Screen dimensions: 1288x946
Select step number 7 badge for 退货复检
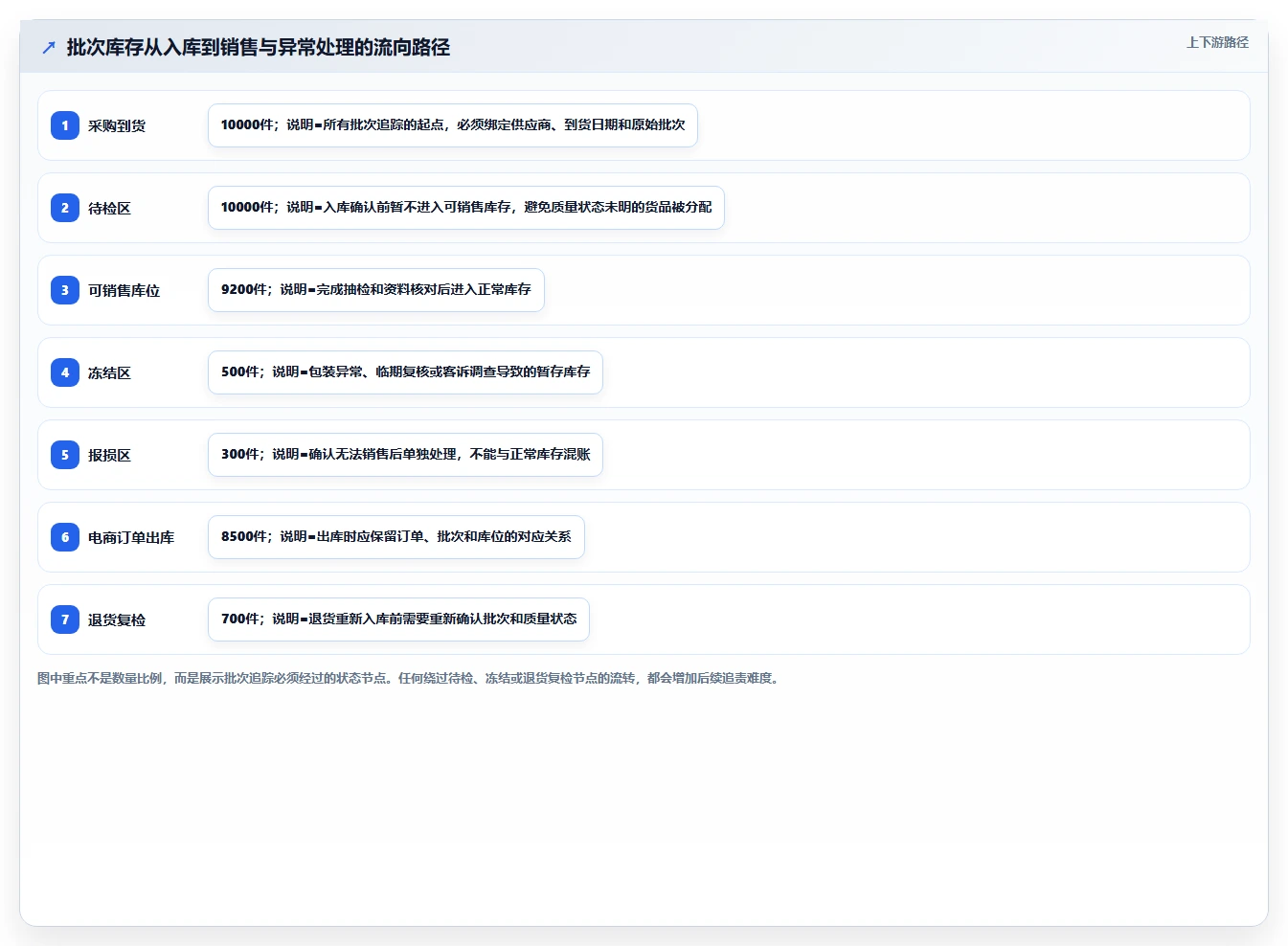[x=65, y=619]
